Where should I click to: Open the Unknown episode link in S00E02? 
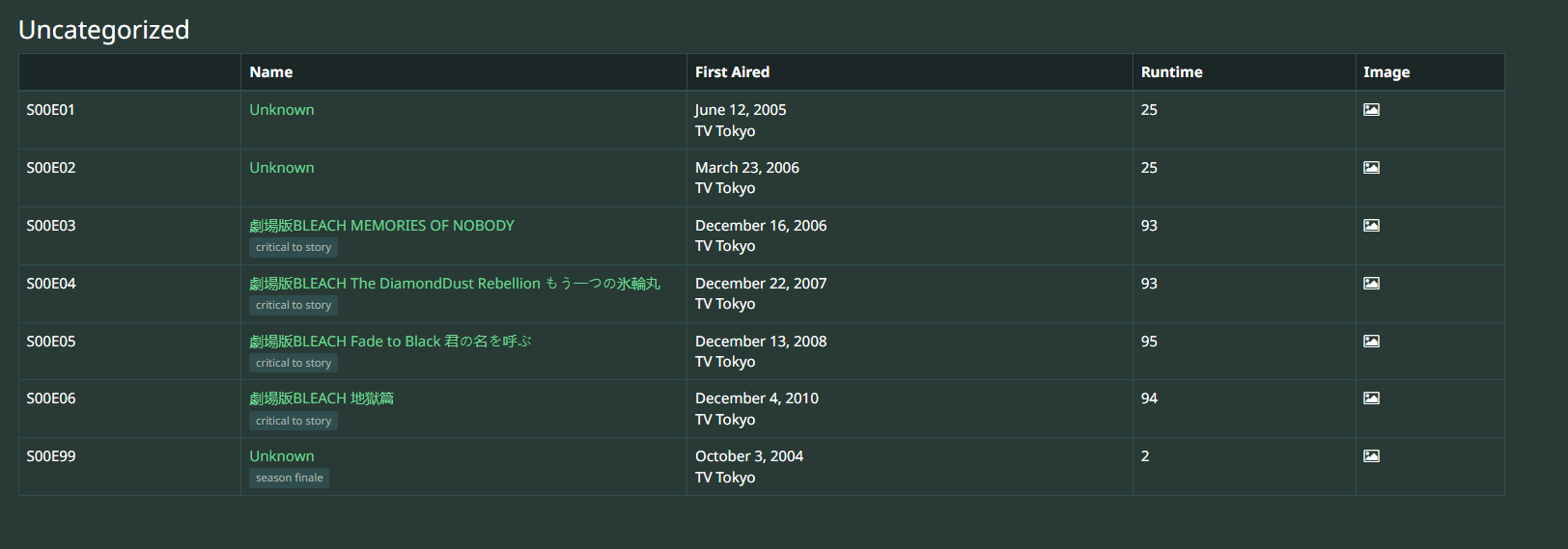282,168
